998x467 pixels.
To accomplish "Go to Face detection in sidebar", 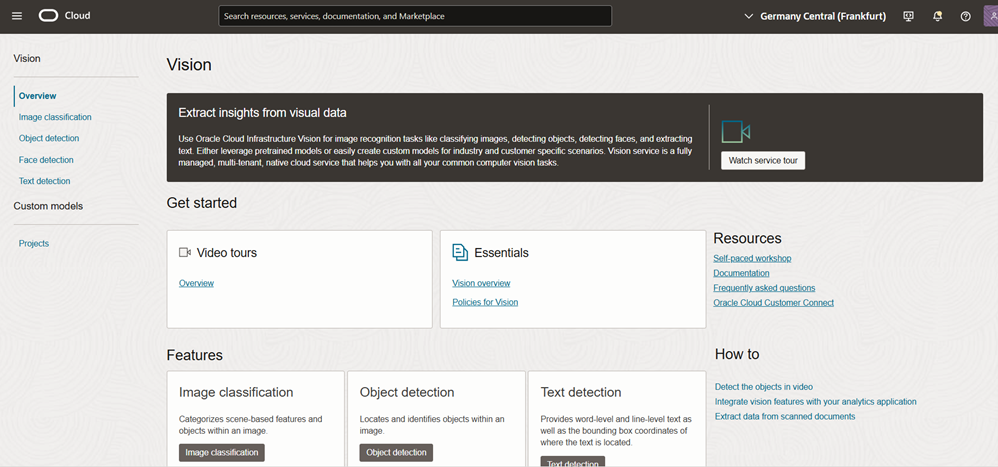I will coord(46,160).
